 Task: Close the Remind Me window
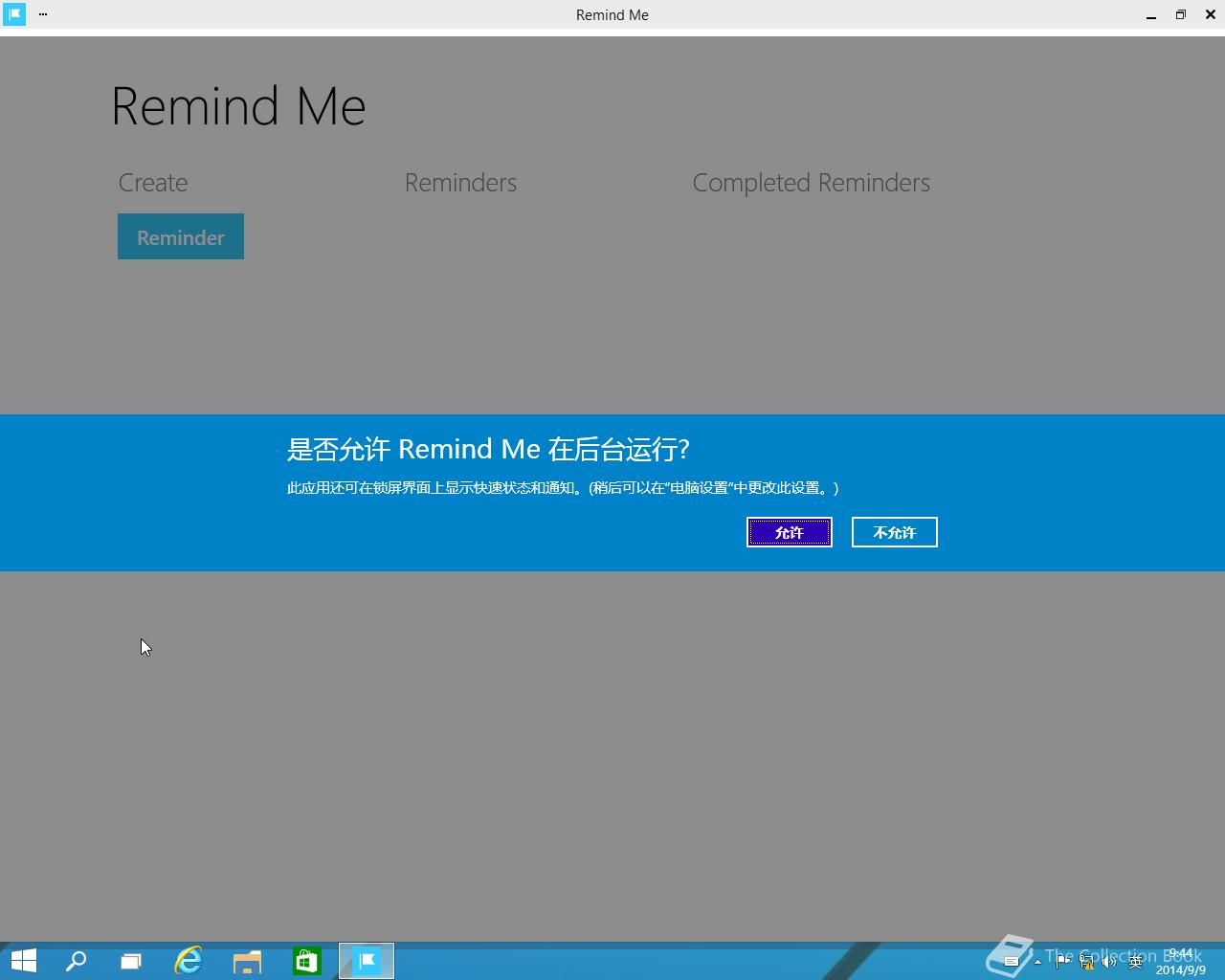tap(1211, 14)
